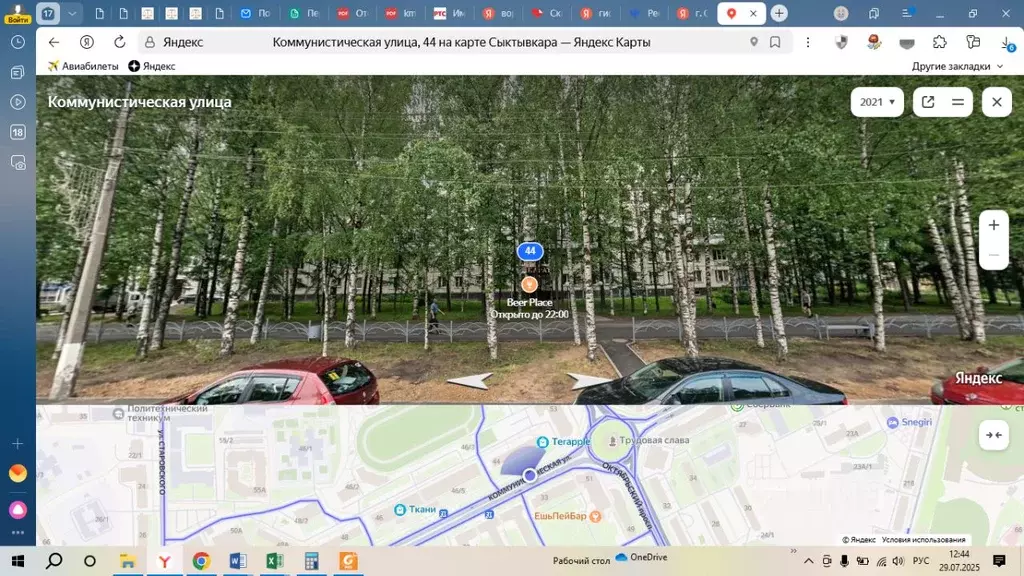Open the Авиабилеты bookmark
1024x576 pixels.
[x=83, y=66]
